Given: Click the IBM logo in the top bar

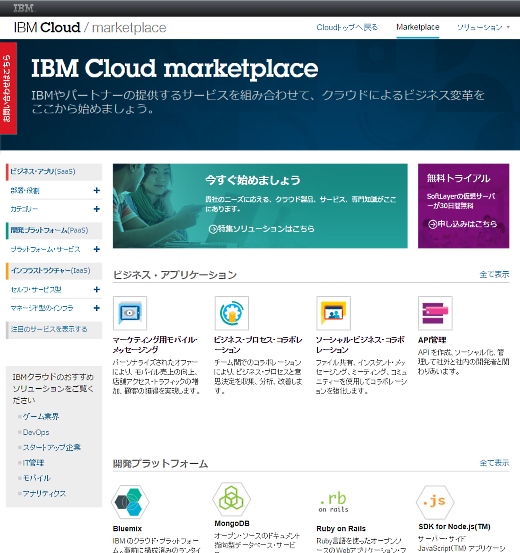Looking at the screenshot, I should tap(24, 8).
